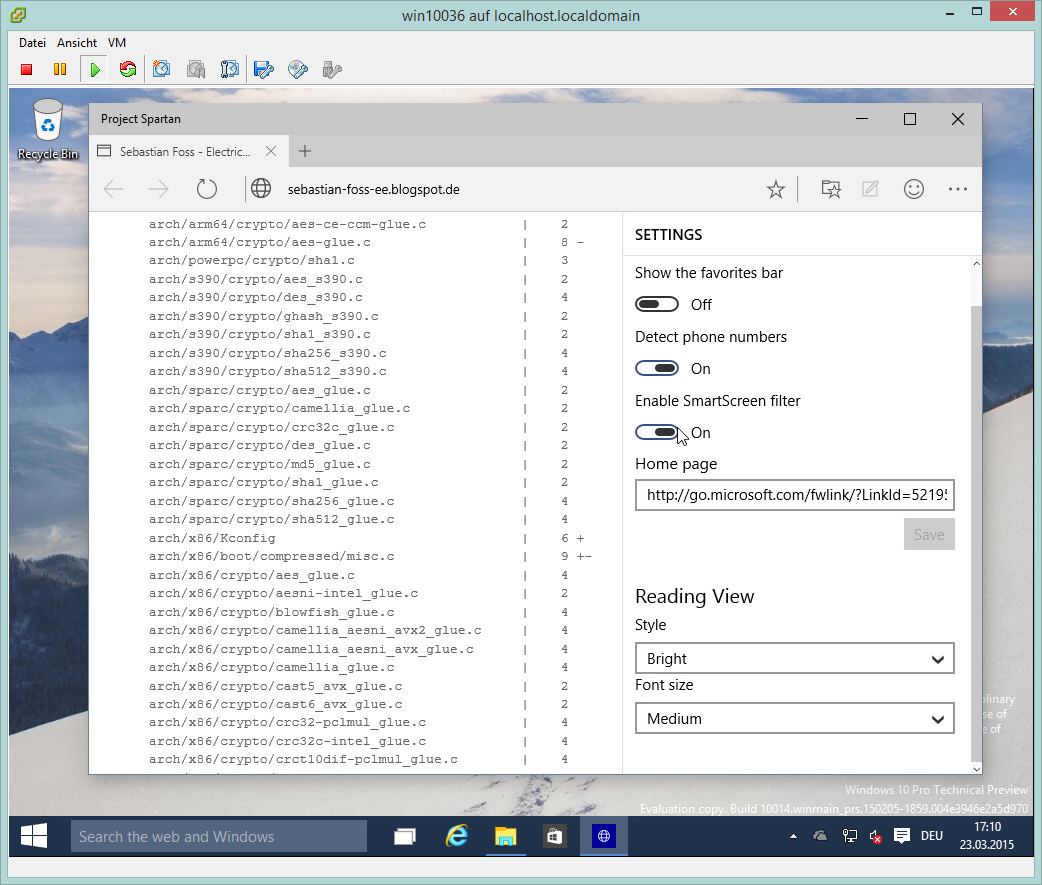Click the Save home page button
1042x885 pixels.
pos(929,534)
